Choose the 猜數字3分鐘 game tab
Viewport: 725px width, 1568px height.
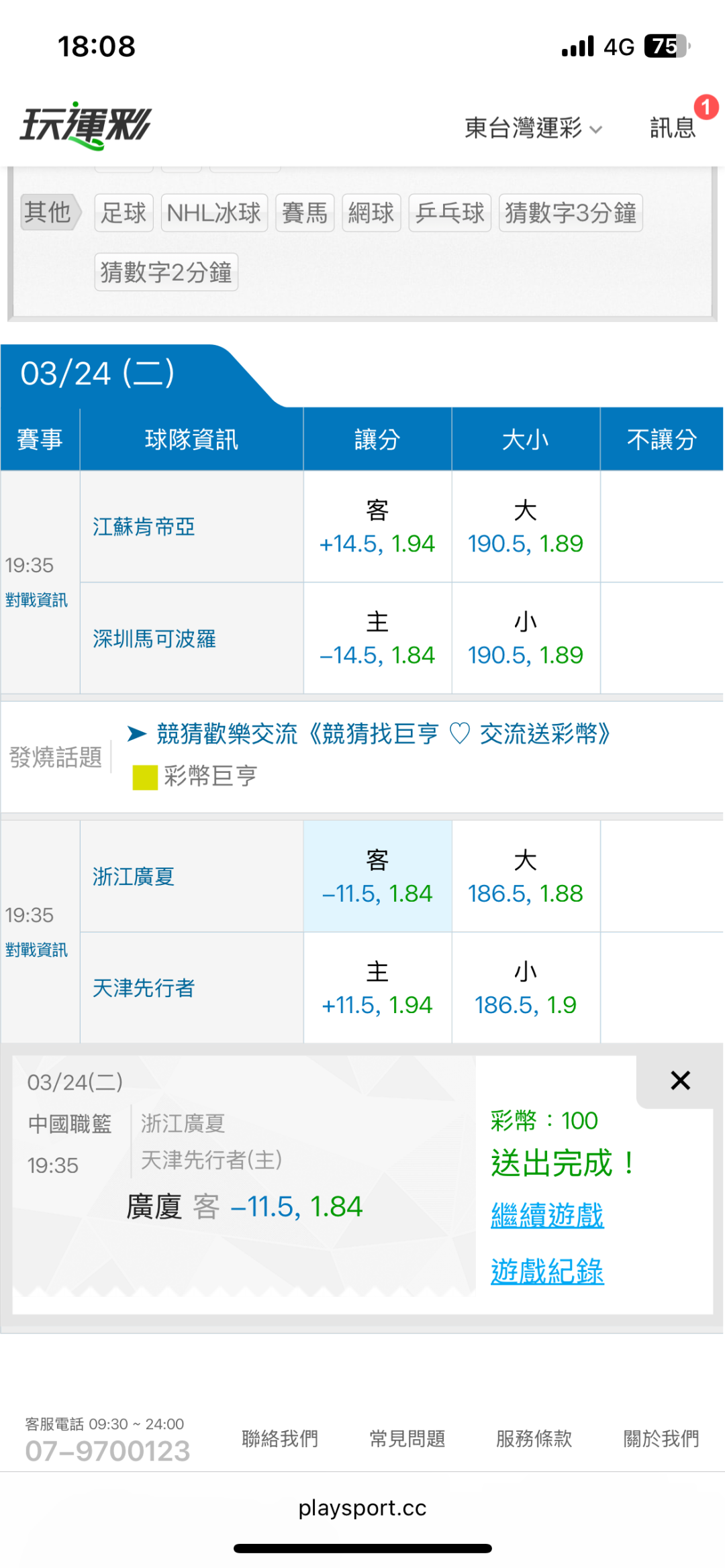pyautogui.click(x=570, y=213)
